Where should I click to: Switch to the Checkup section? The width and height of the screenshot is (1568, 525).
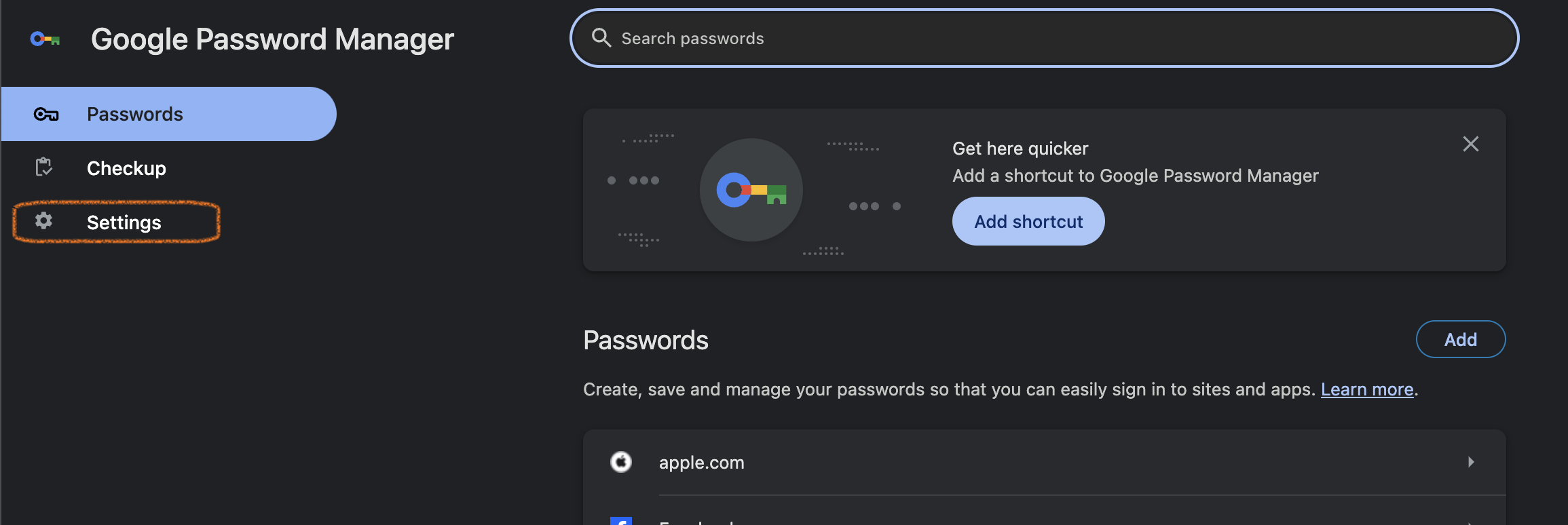click(x=126, y=168)
